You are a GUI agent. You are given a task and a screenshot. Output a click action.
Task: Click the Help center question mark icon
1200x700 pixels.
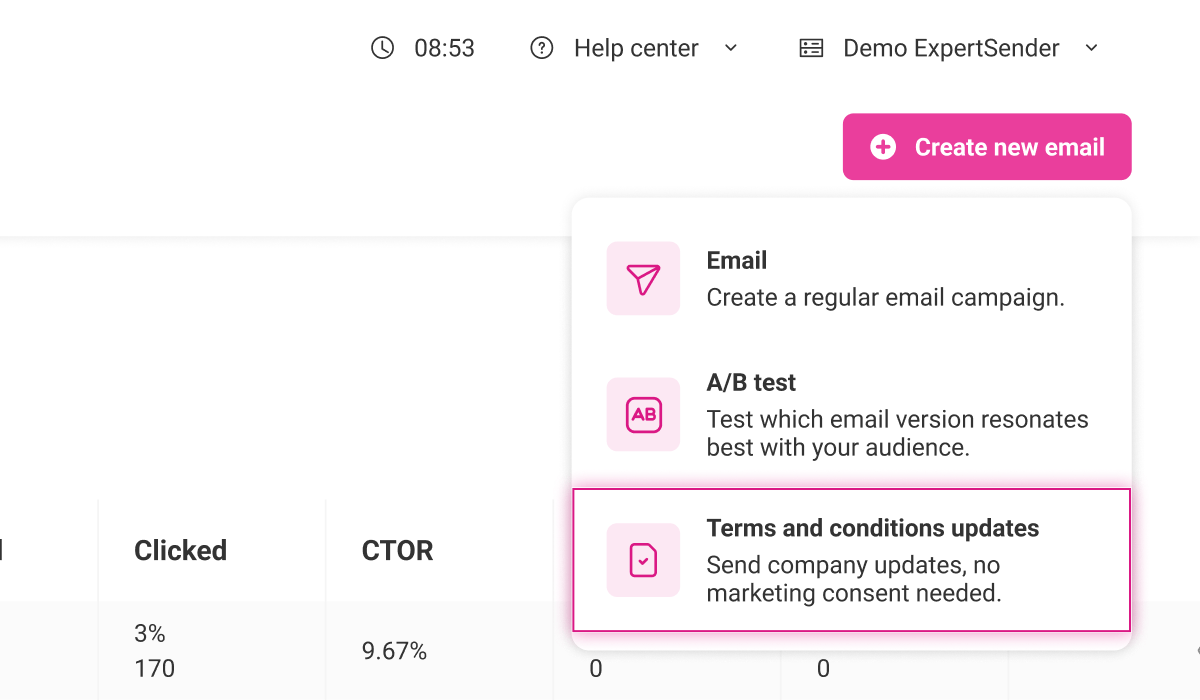[541, 47]
